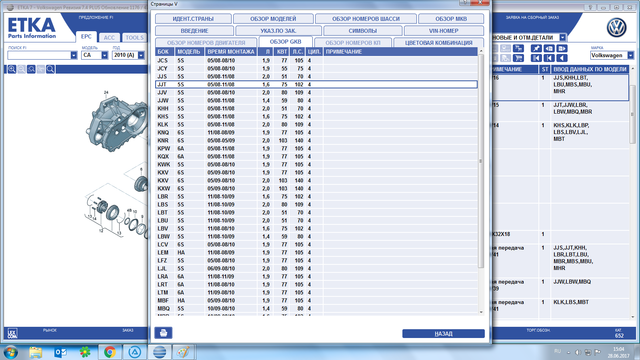
Task: Switch to Chrome in the taskbar
Action: pos(109,352)
